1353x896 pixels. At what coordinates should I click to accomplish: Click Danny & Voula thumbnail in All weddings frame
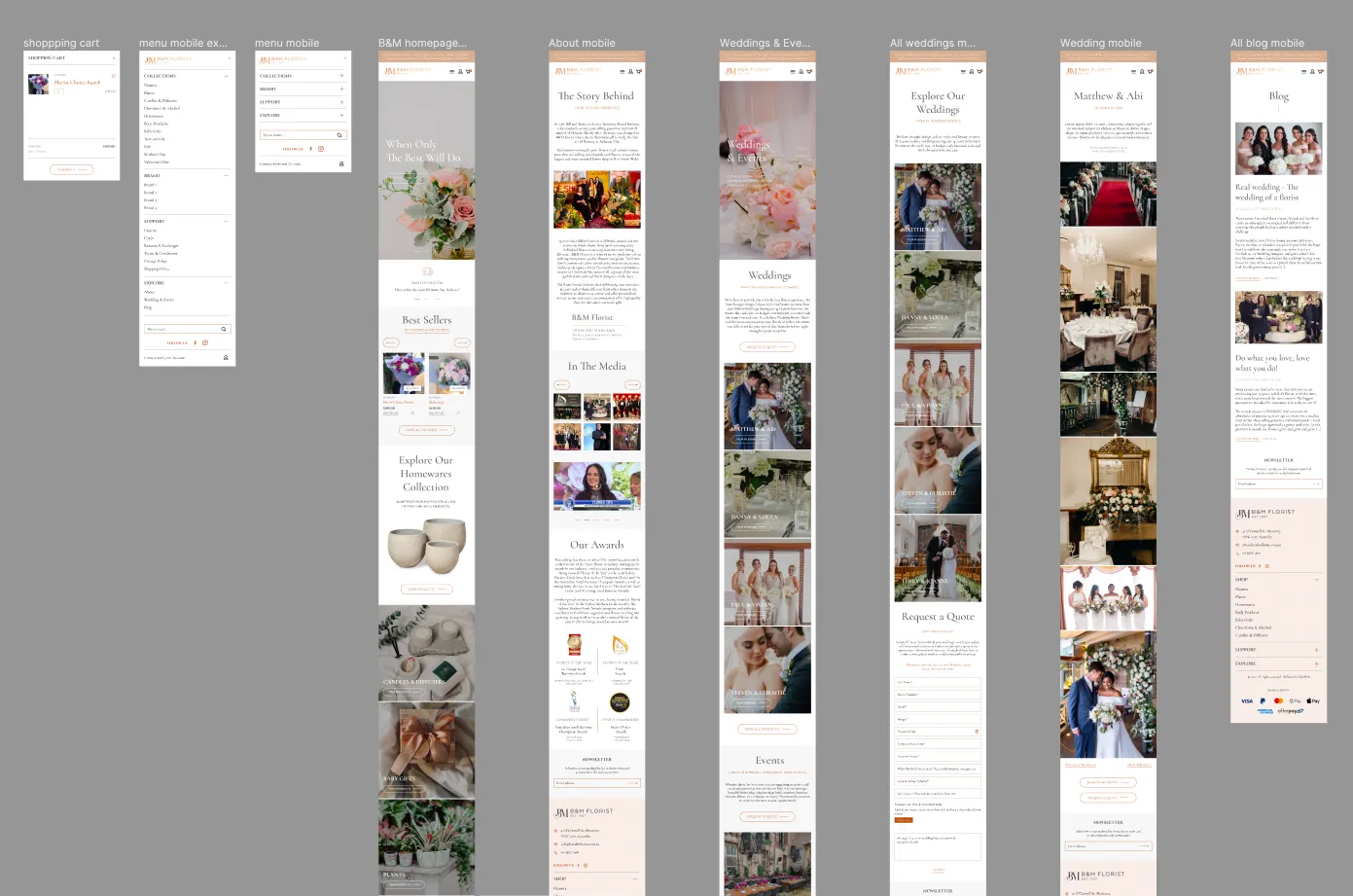point(938,295)
